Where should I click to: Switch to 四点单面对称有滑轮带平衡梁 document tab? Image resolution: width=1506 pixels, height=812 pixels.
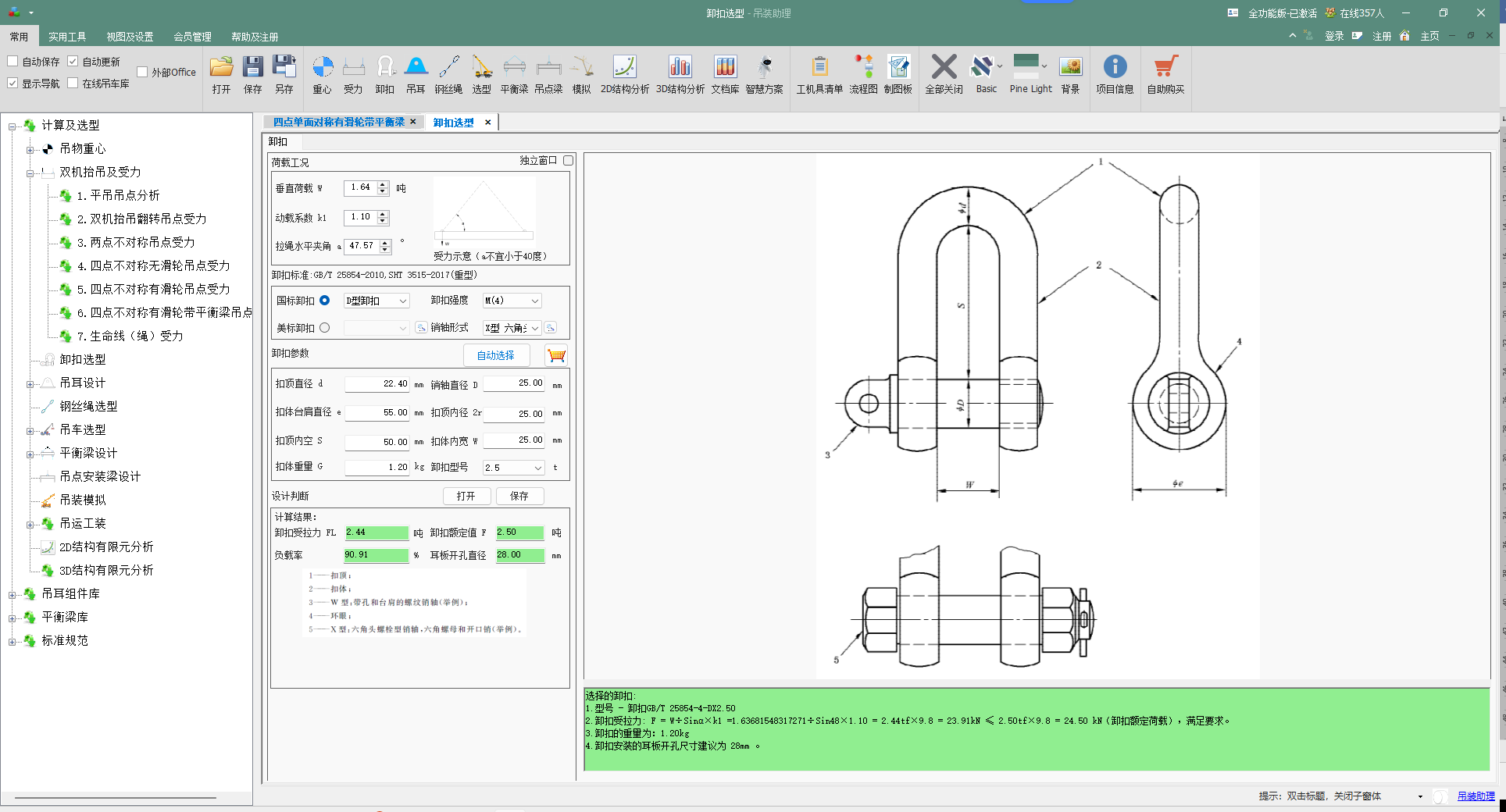coord(339,122)
